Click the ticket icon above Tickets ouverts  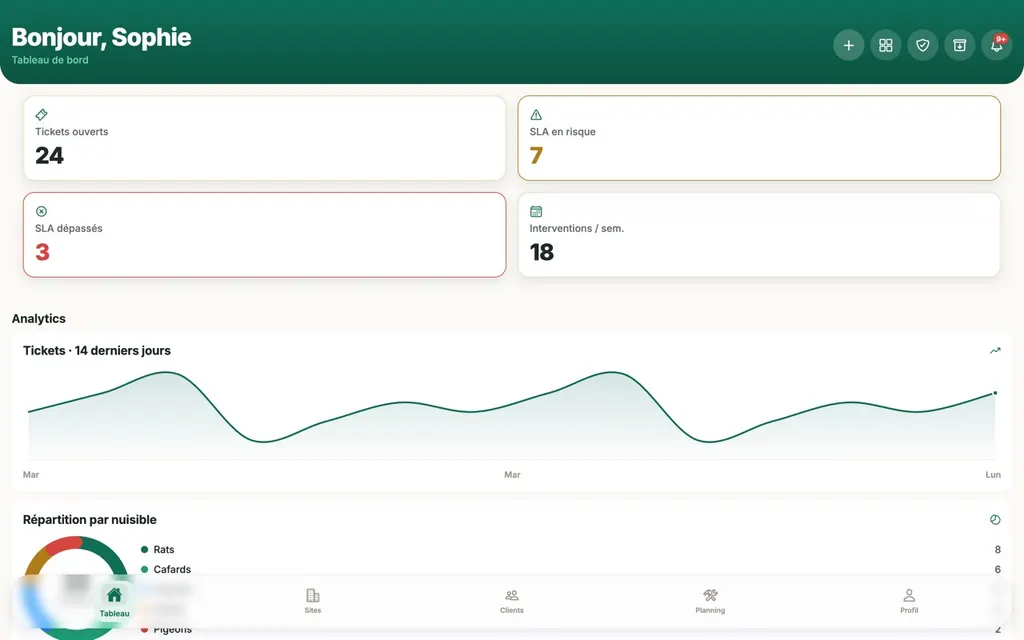[x=41, y=115]
